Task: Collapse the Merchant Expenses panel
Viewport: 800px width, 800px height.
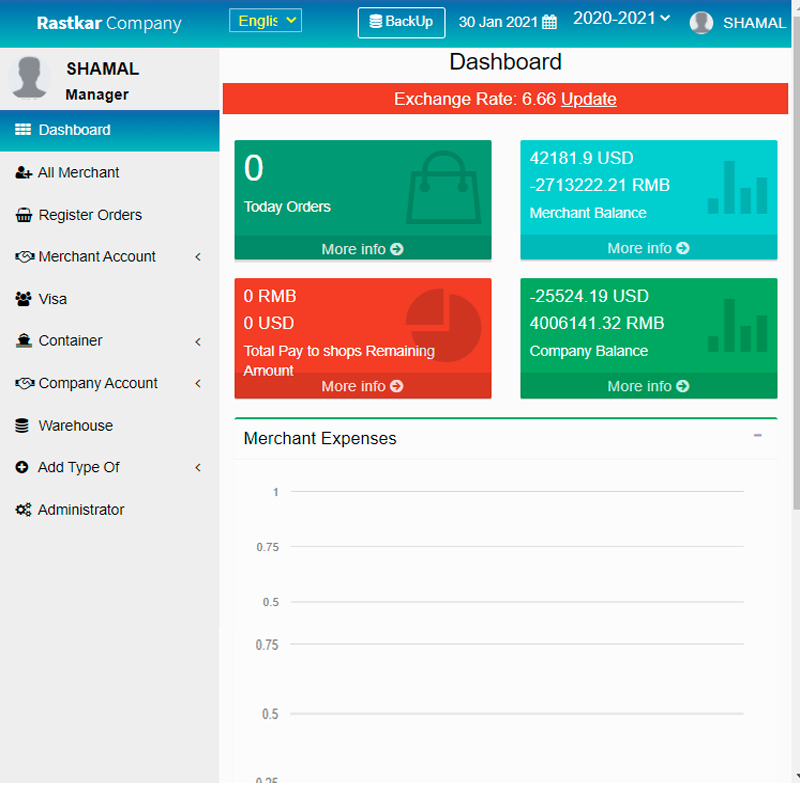Action: coord(758,436)
